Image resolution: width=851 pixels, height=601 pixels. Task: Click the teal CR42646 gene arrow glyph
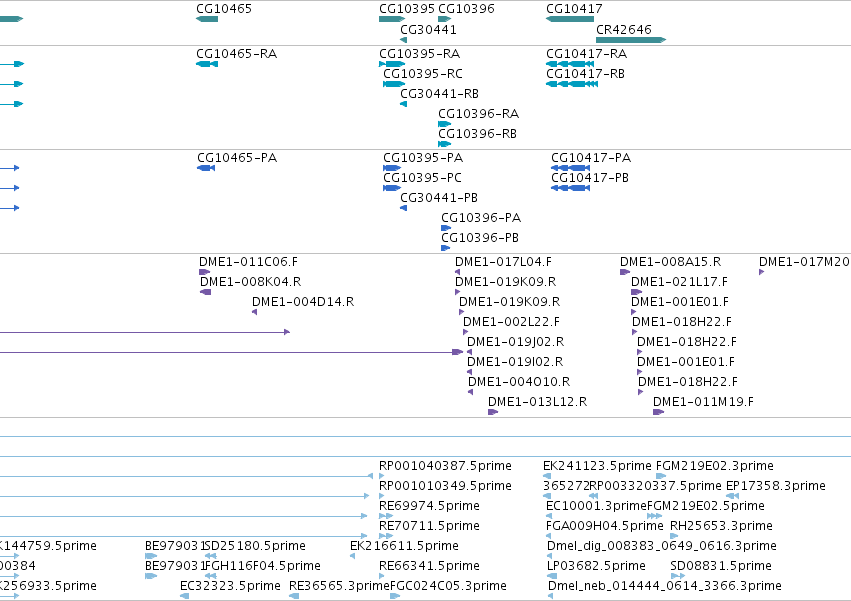[631, 40]
